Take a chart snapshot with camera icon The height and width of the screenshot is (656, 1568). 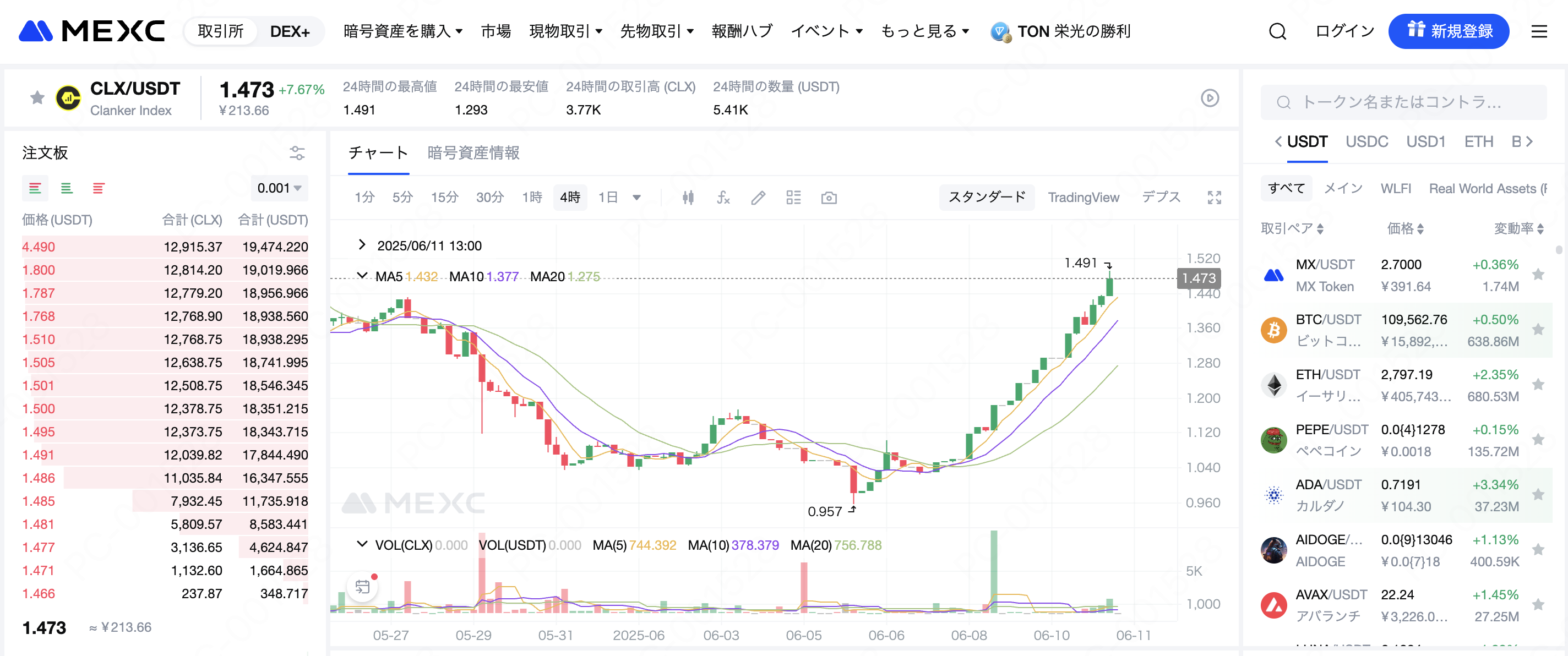[x=829, y=197]
